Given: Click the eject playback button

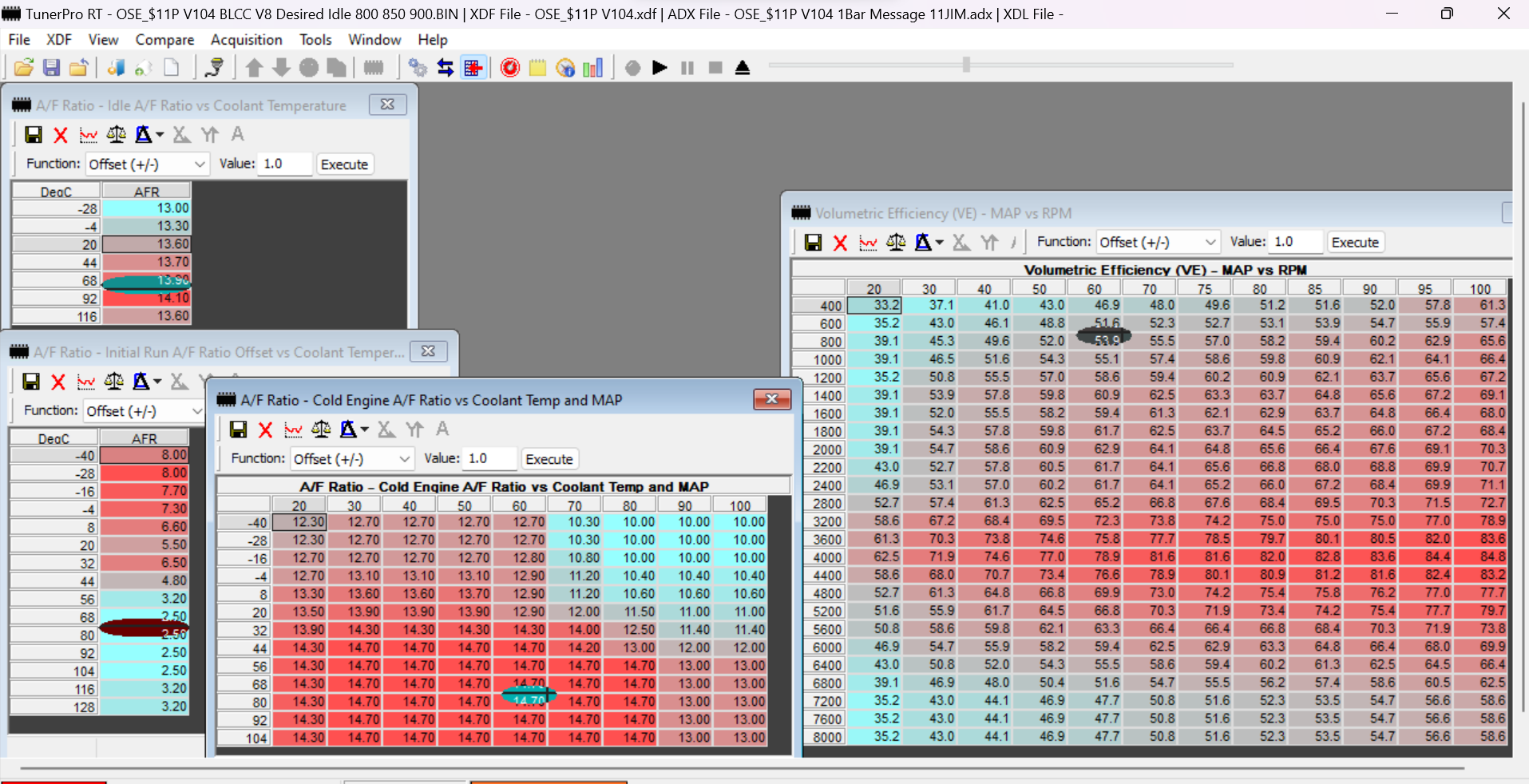Looking at the screenshot, I should pyautogui.click(x=743, y=68).
